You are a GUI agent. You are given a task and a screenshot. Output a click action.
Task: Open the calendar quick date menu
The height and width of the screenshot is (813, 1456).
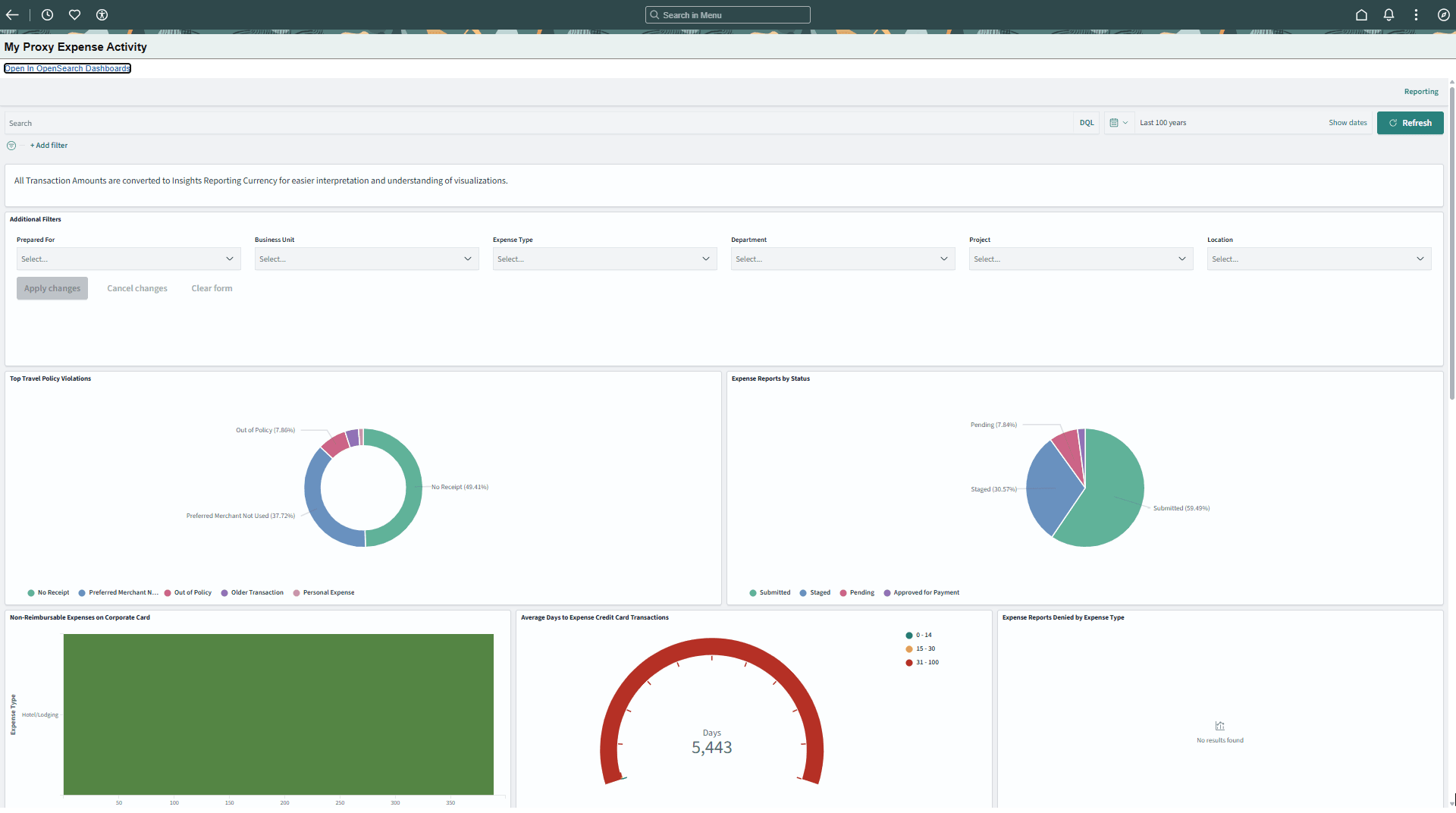pyautogui.click(x=1119, y=123)
